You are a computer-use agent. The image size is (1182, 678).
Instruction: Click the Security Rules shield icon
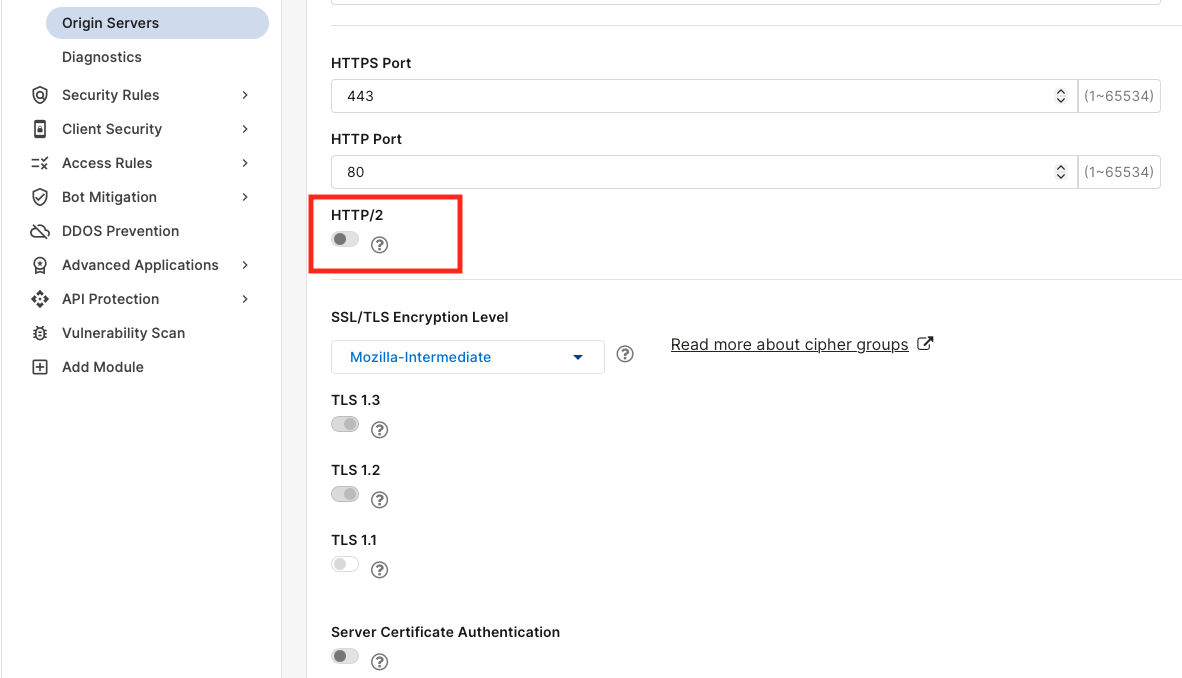(x=40, y=95)
